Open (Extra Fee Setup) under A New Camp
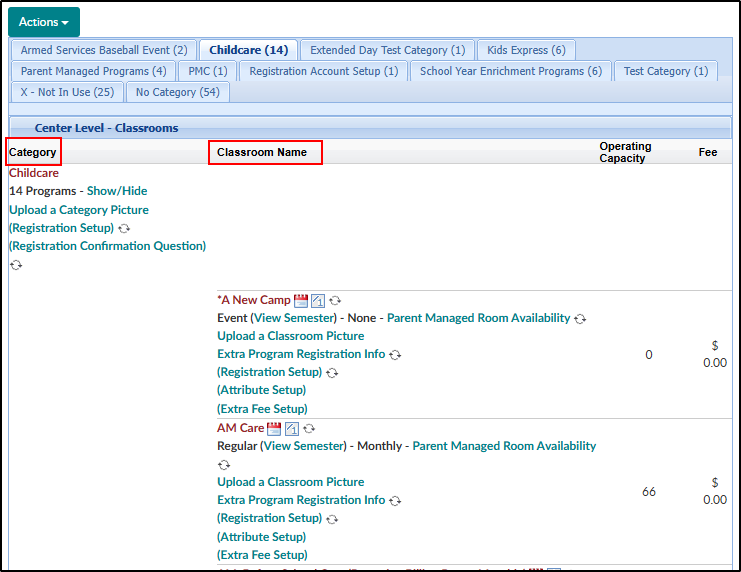The image size is (741, 572). [x=262, y=409]
